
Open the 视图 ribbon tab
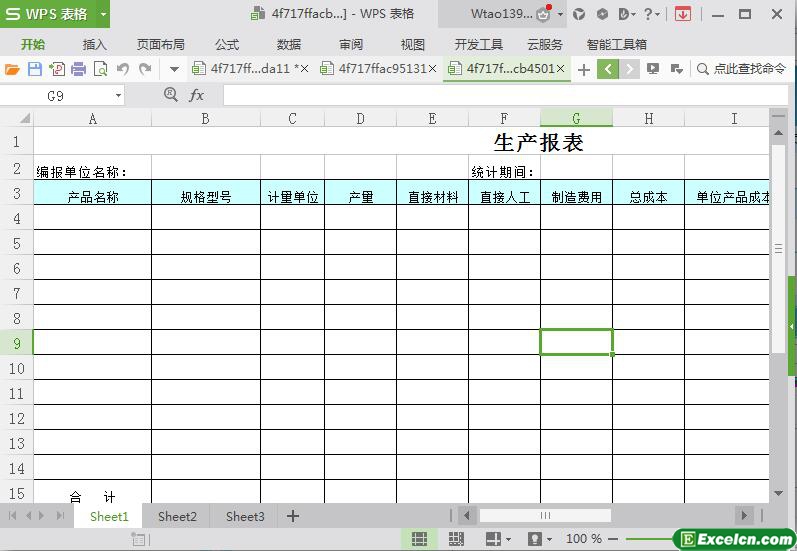[413, 45]
